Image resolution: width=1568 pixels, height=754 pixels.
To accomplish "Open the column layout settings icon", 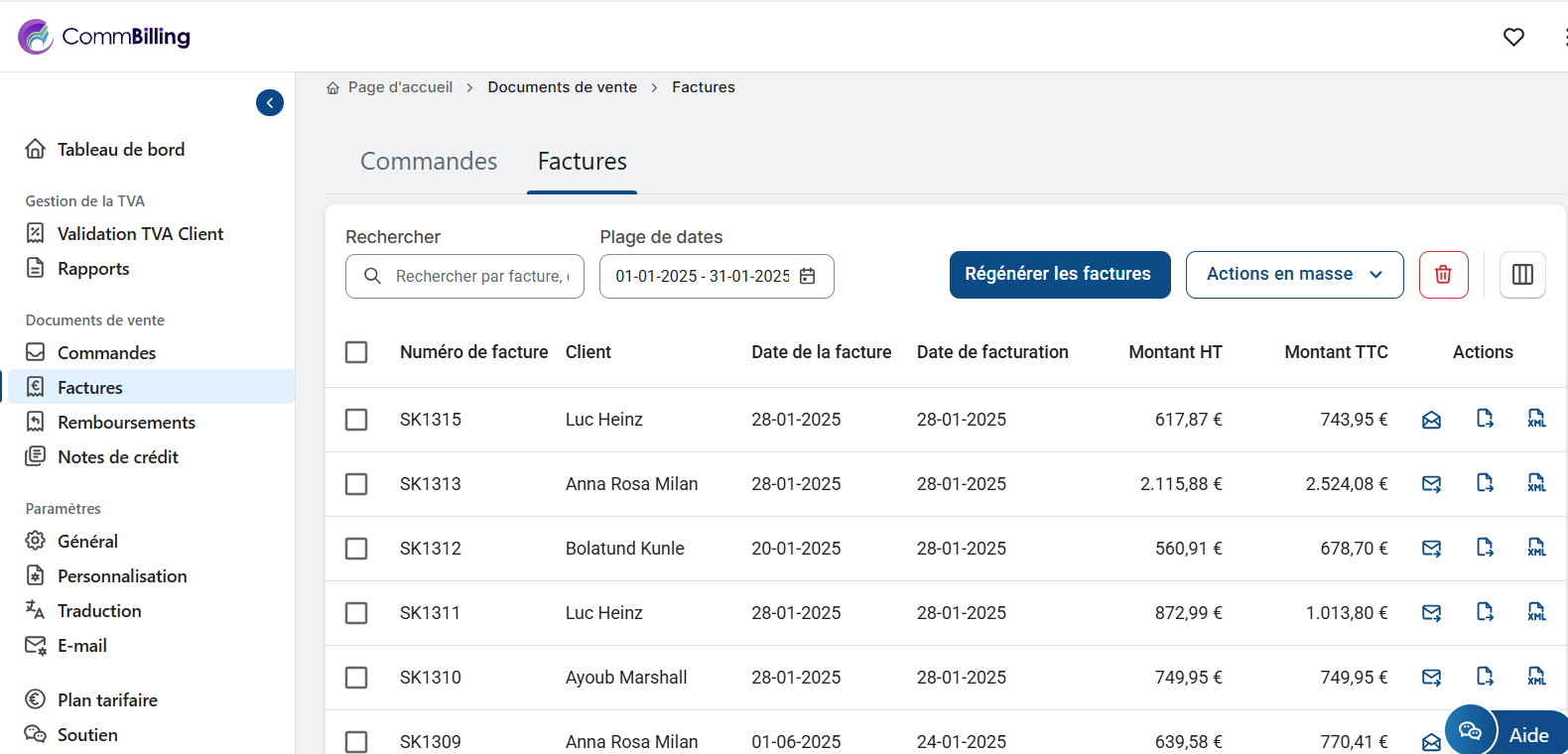I will click(x=1522, y=275).
